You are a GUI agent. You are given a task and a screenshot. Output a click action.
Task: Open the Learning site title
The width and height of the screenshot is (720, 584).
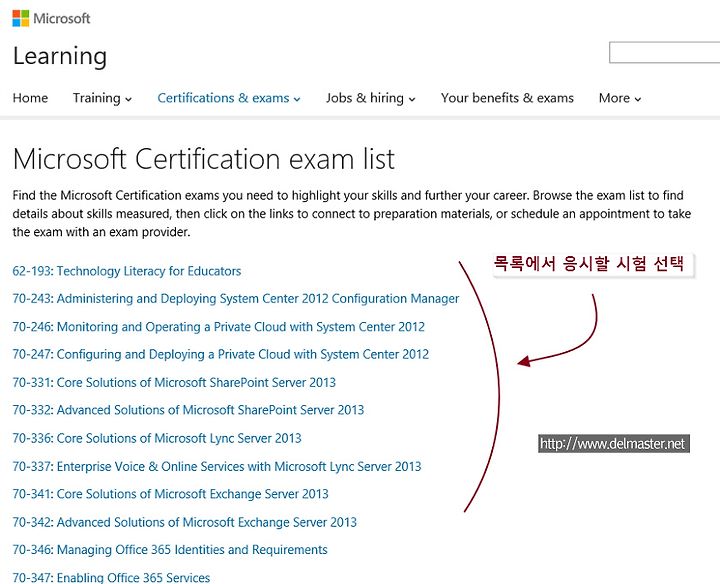[x=60, y=57]
